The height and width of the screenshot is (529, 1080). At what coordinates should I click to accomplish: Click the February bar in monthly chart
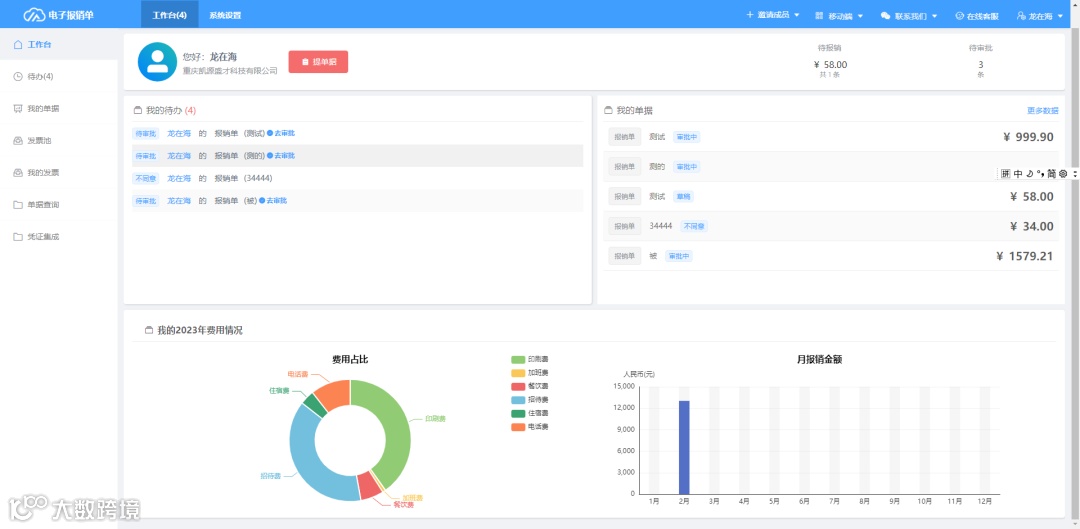(x=684, y=447)
